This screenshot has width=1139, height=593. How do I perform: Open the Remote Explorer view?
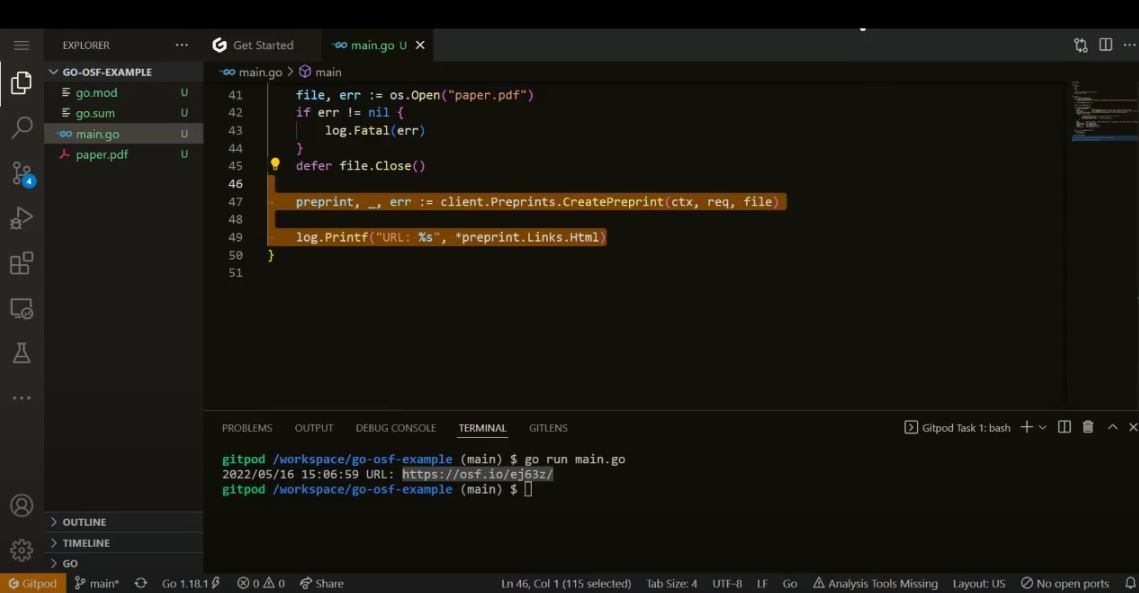coord(21,308)
